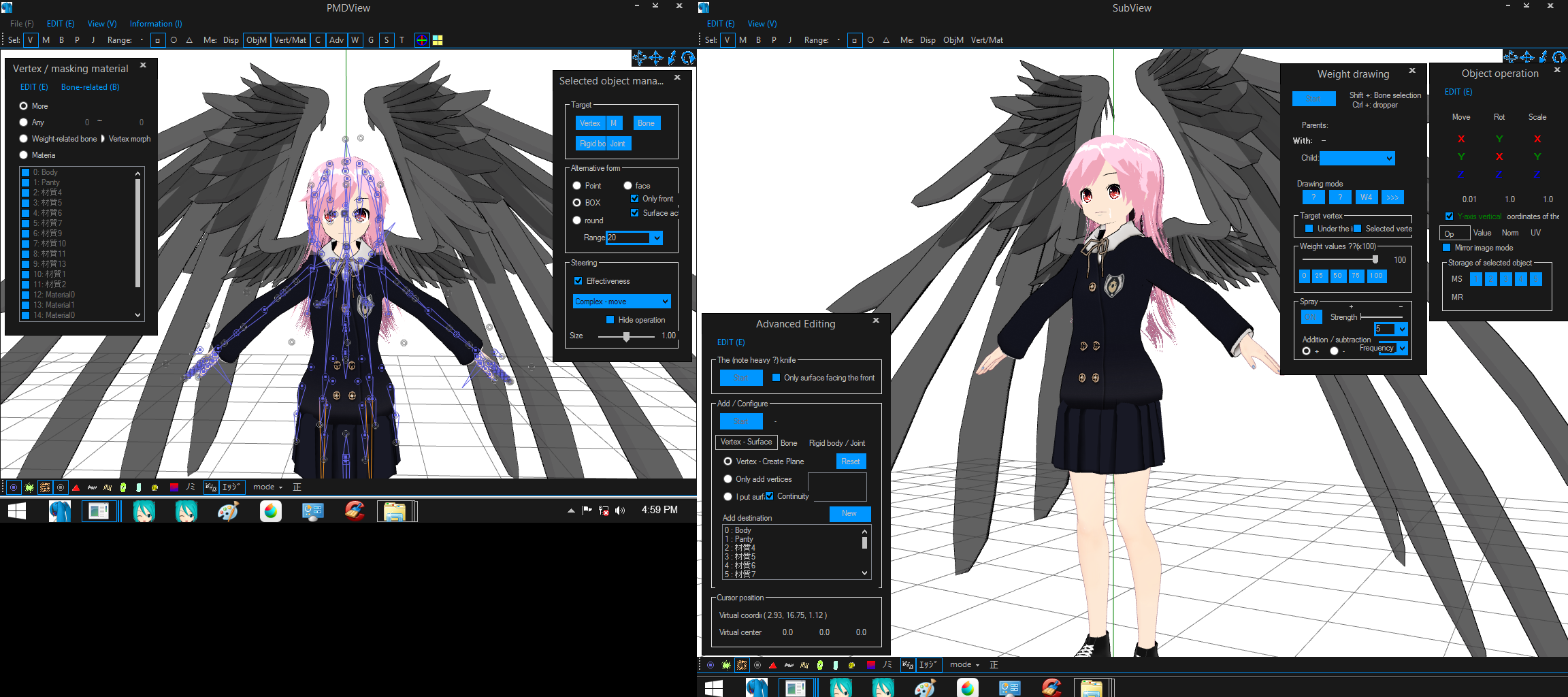Screen dimensions: 1568x697
Task: Open Paint from the Windows taskbar
Action: [228, 511]
